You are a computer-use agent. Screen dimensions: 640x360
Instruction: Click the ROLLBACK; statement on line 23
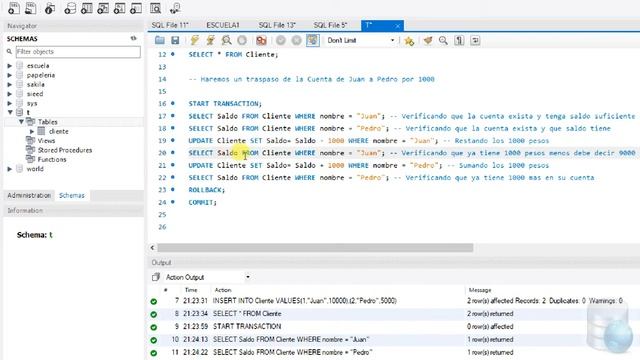click(207, 190)
